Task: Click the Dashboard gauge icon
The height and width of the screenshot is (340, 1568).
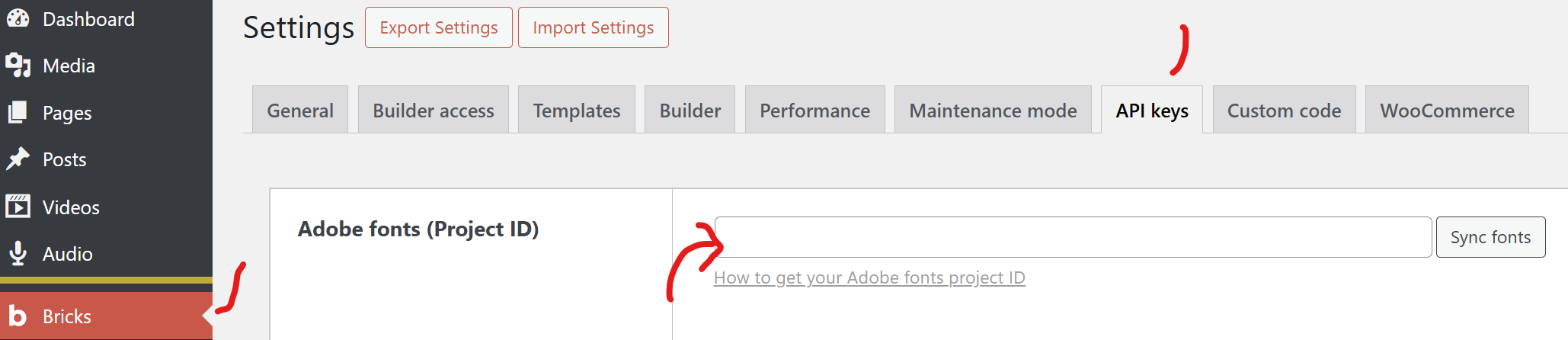Action: 18,19
